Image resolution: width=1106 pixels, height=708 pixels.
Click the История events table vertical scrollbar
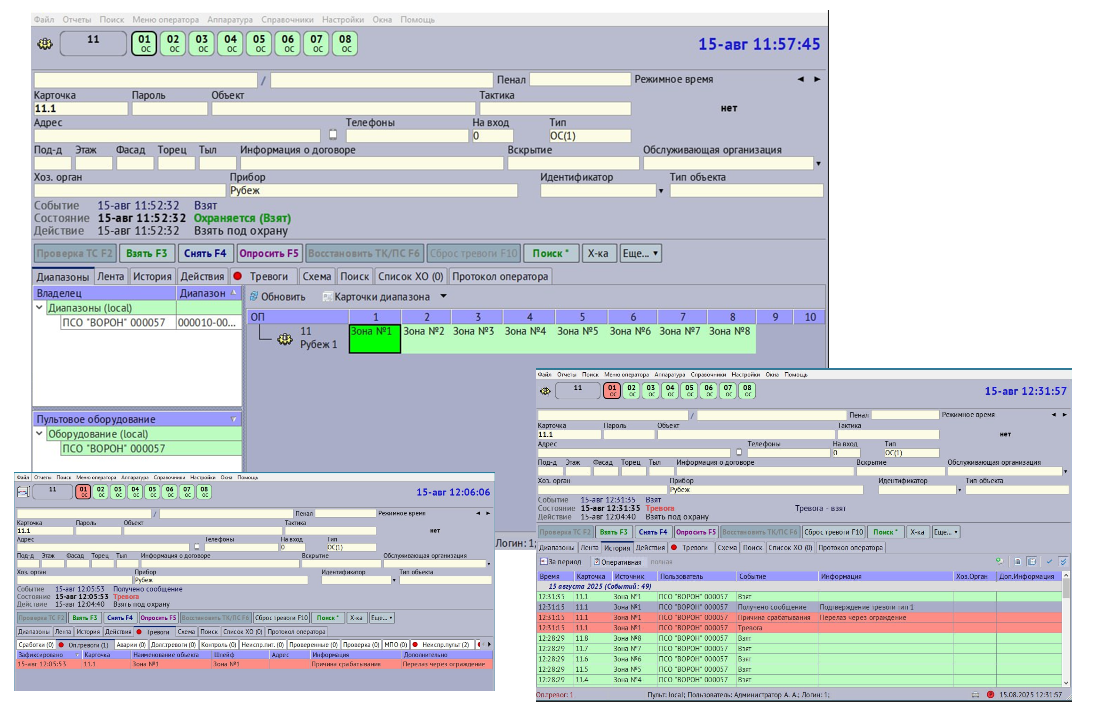pos(1065,630)
